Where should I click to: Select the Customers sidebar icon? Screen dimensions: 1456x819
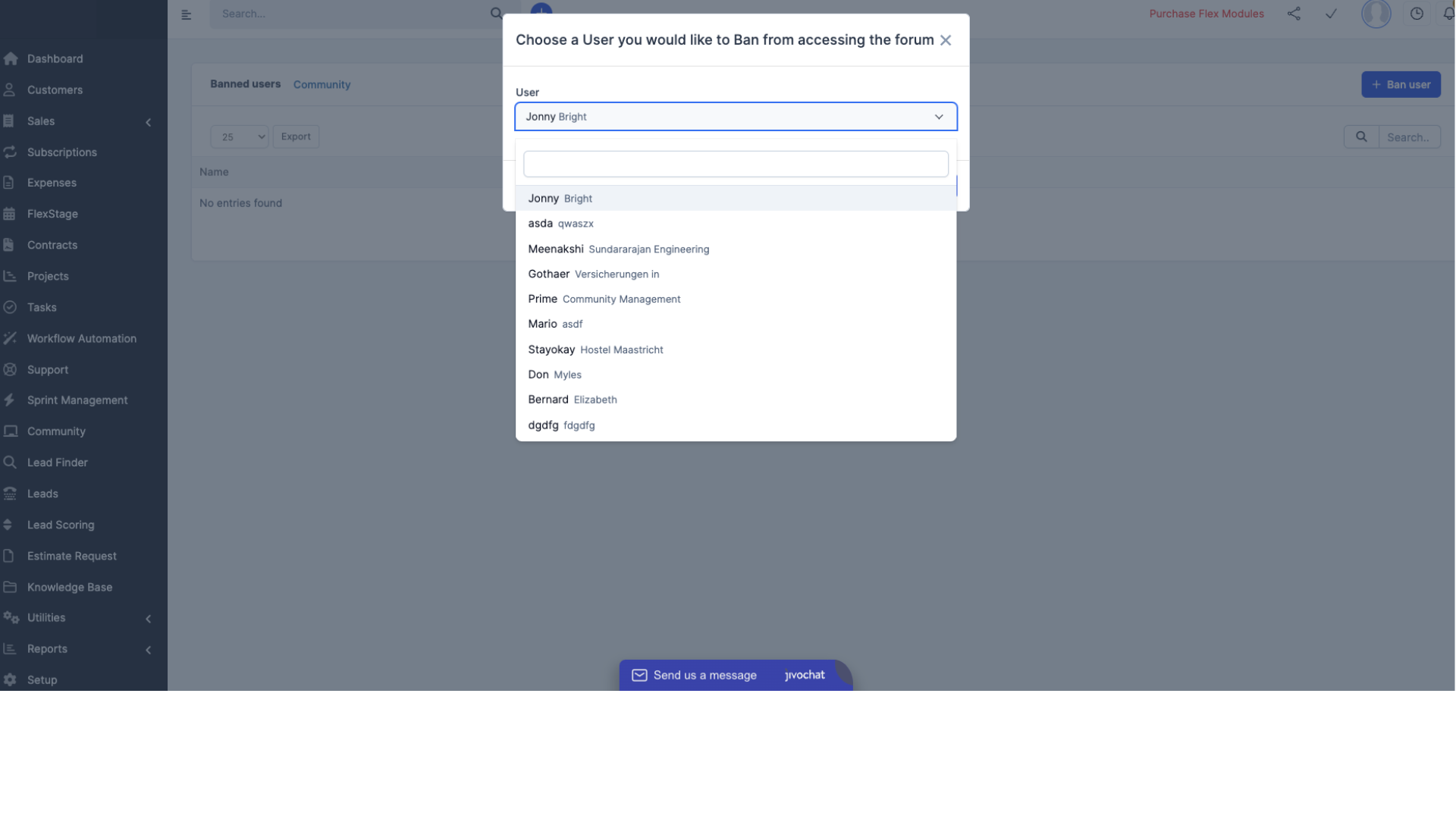pos(10,89)
